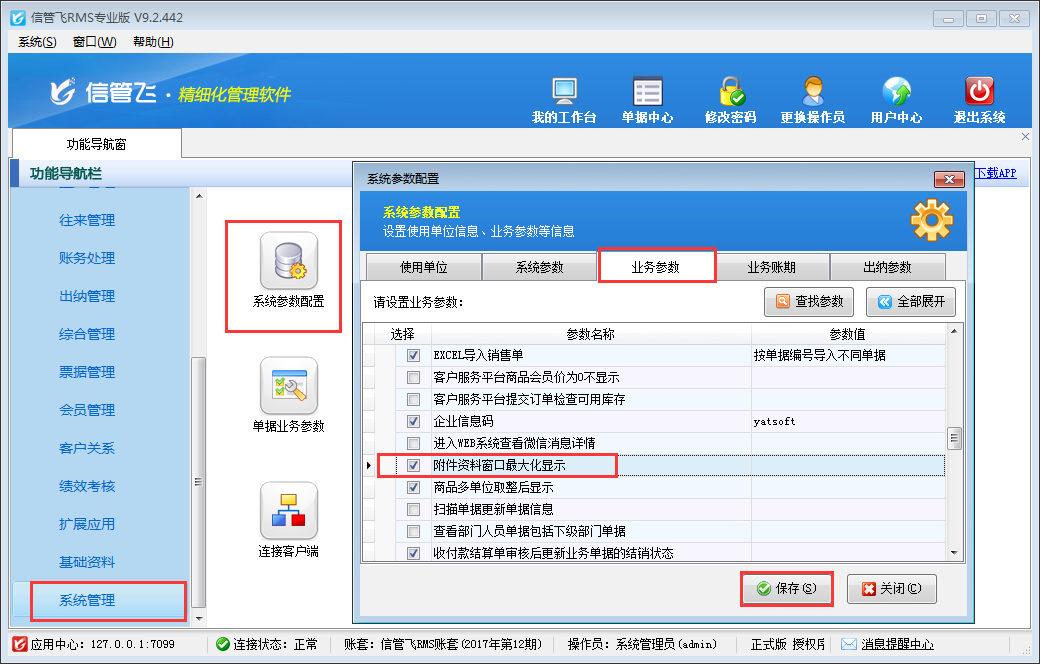
Task: Click the 修改密码 lock icon
Action: 730,93
